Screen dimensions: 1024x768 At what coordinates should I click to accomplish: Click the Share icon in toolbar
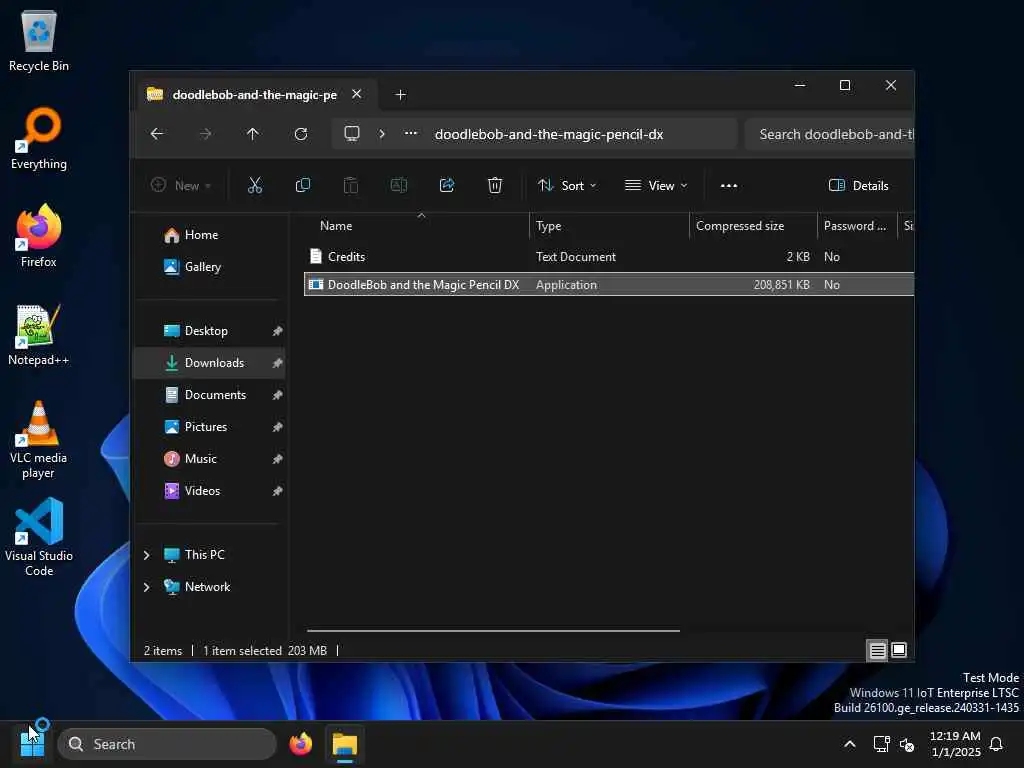(447, 185)
